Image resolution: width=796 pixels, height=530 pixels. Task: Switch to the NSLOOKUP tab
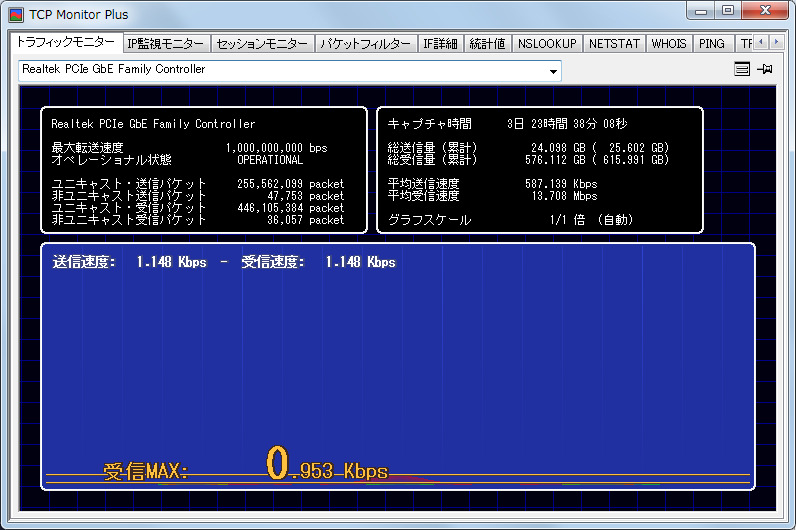[547, 44]
